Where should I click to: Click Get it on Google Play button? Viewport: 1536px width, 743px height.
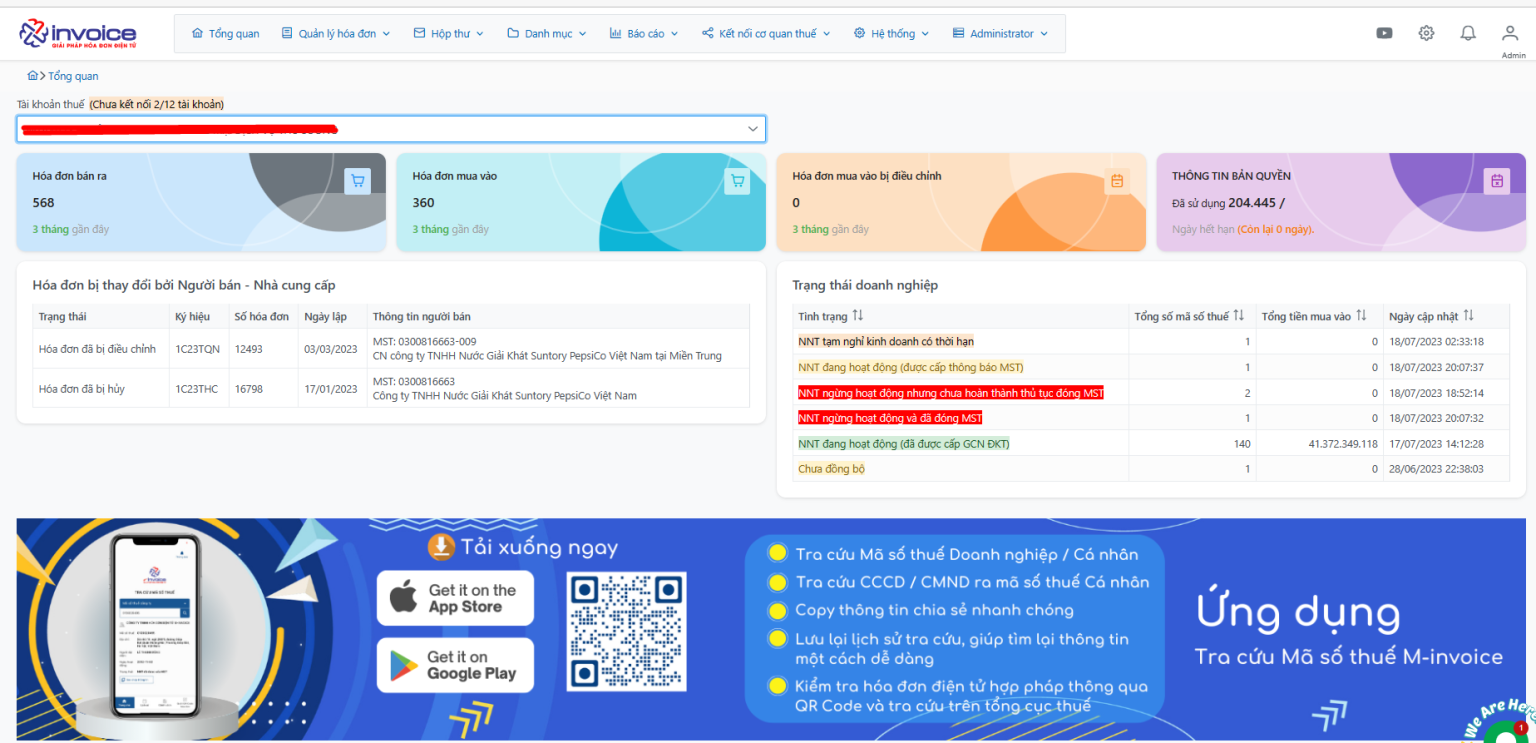[x=456, y=665]
